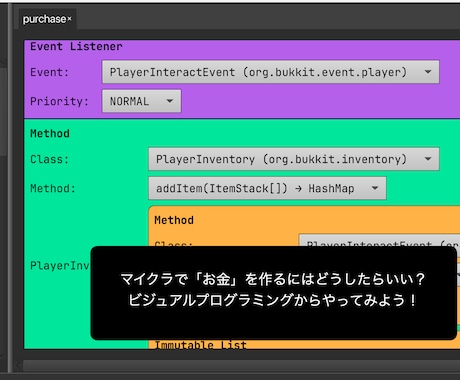This screenshot has height=380, width=460.
Task: Click the Event Listener block title
Action: coord(76,46)
